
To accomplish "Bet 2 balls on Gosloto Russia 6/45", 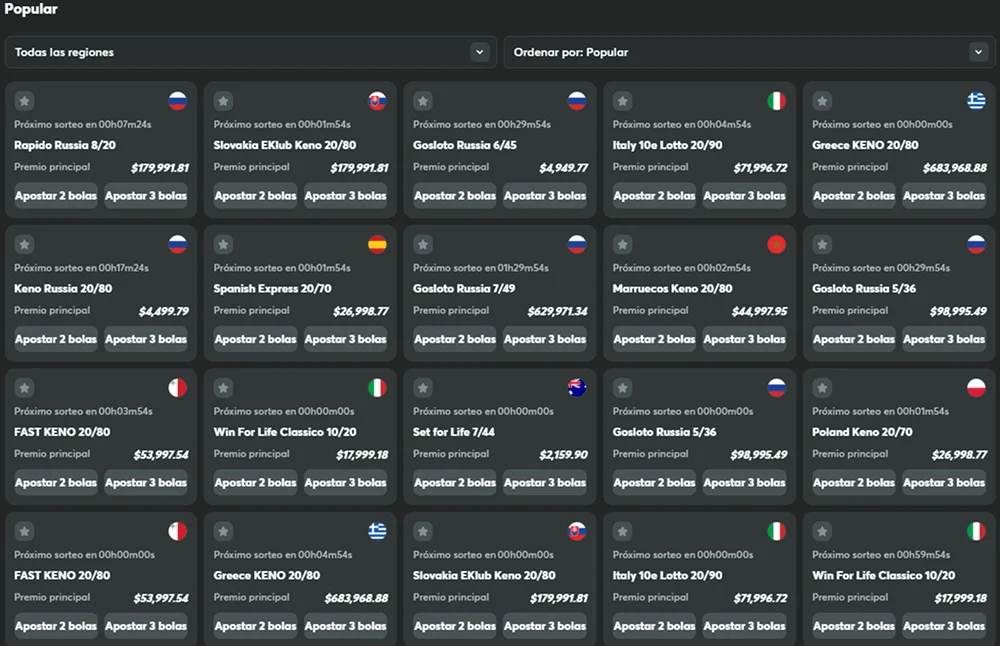I will (x=455, y=196).
